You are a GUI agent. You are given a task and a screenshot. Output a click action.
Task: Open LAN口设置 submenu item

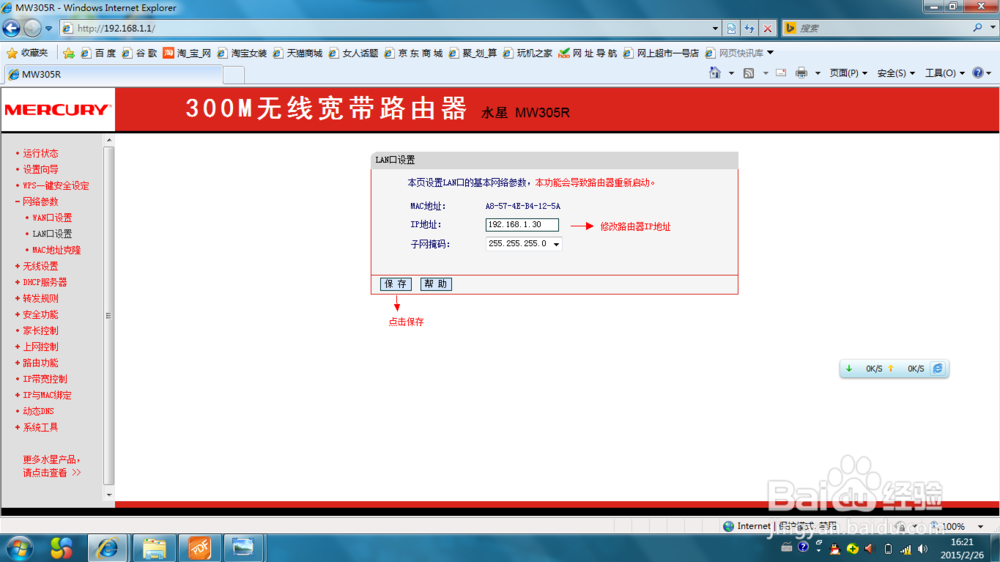52,233
